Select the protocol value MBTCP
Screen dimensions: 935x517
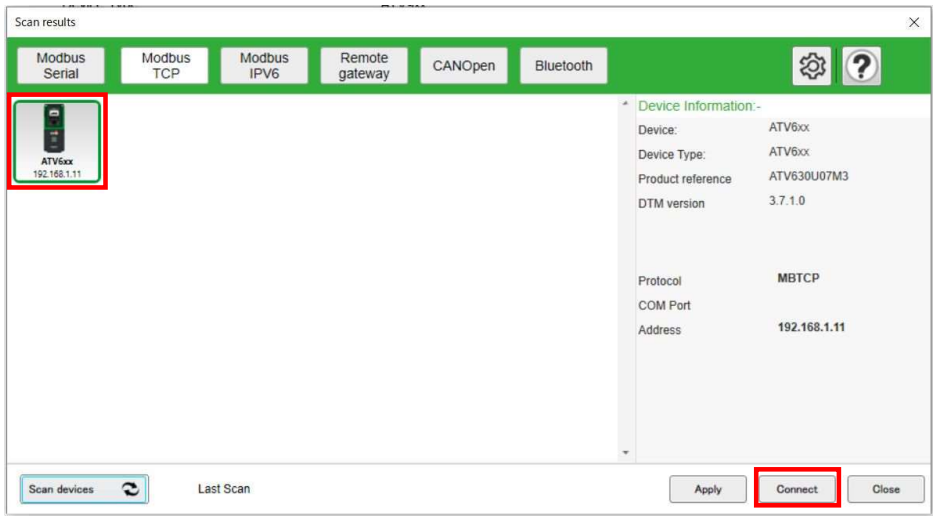[x=798, y=278]
